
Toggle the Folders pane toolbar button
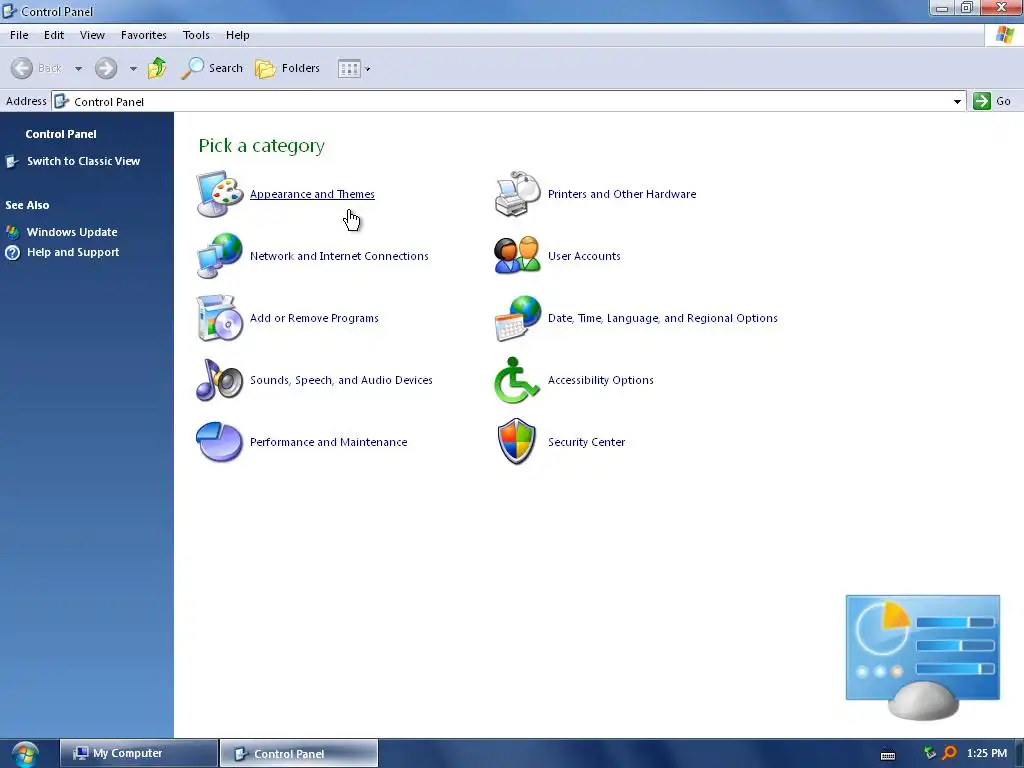tap(287, 68)
